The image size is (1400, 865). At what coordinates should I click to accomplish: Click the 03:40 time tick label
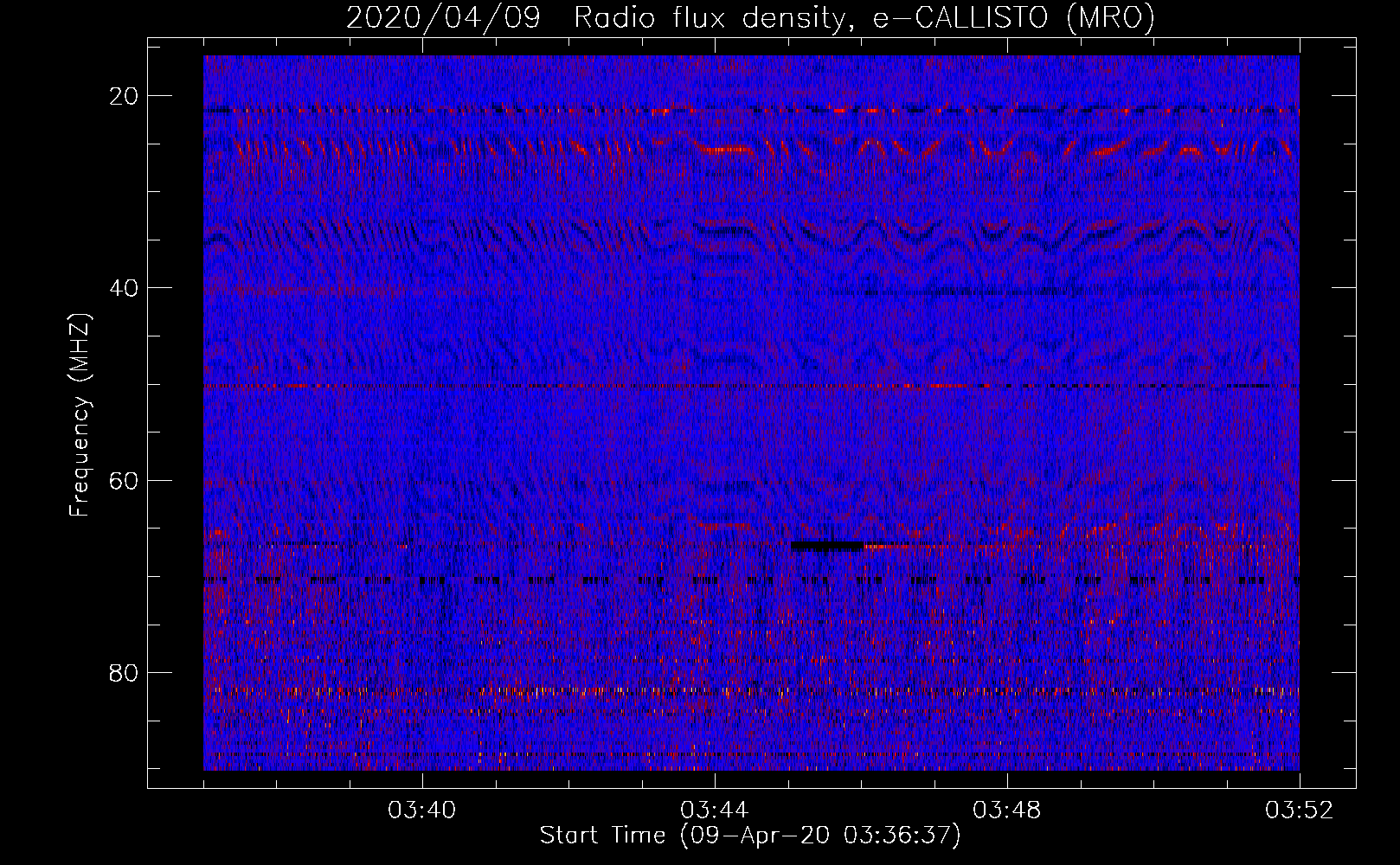[x=421, y=811]
